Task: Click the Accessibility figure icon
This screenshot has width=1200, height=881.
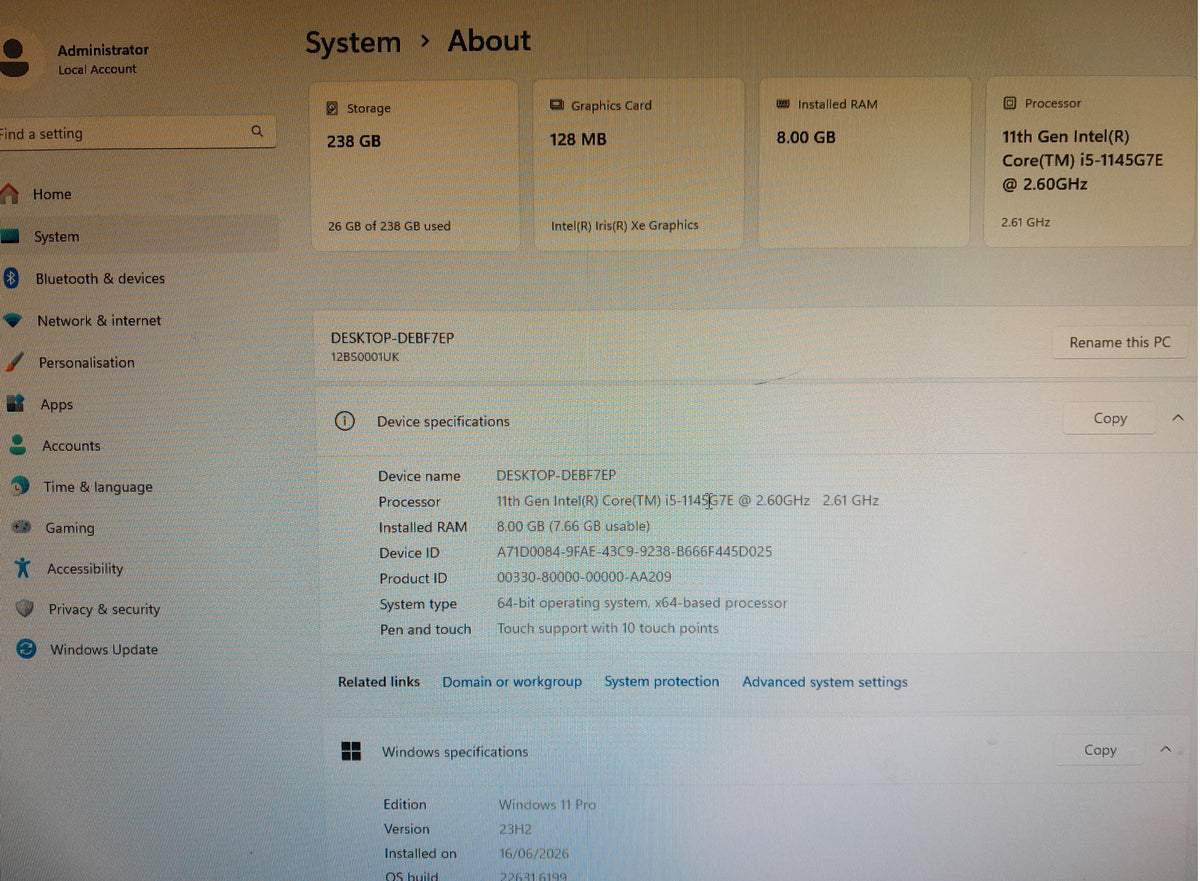Action: tap(23, 568)
